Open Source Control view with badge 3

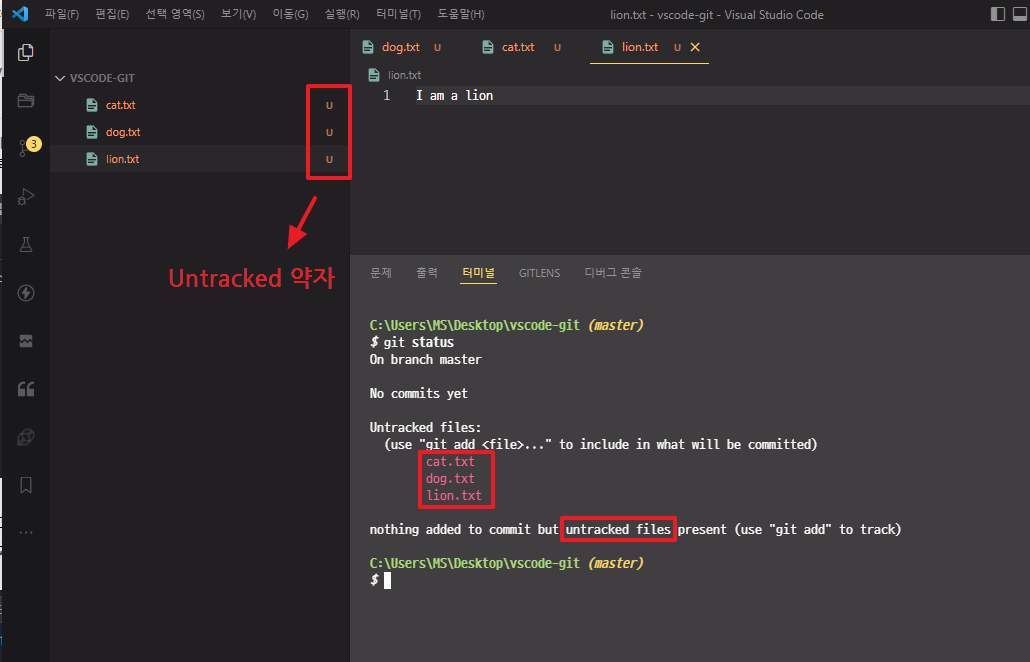28,146
